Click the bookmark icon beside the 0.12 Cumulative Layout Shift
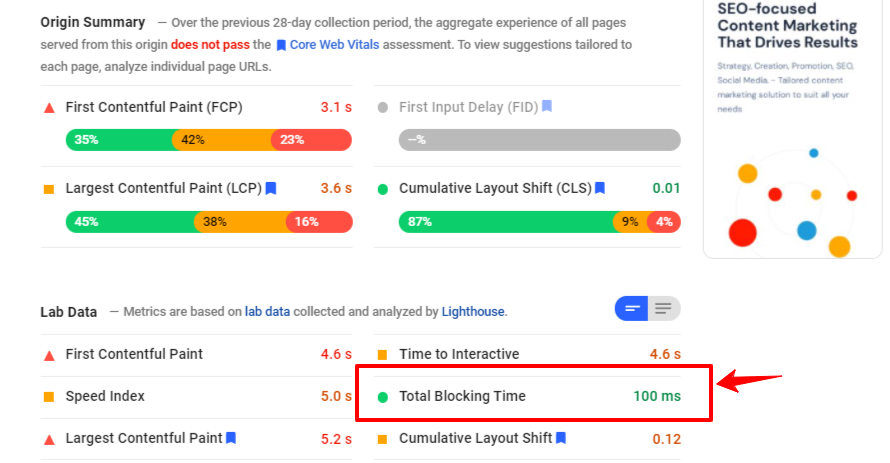 click(x=561, y=438)
